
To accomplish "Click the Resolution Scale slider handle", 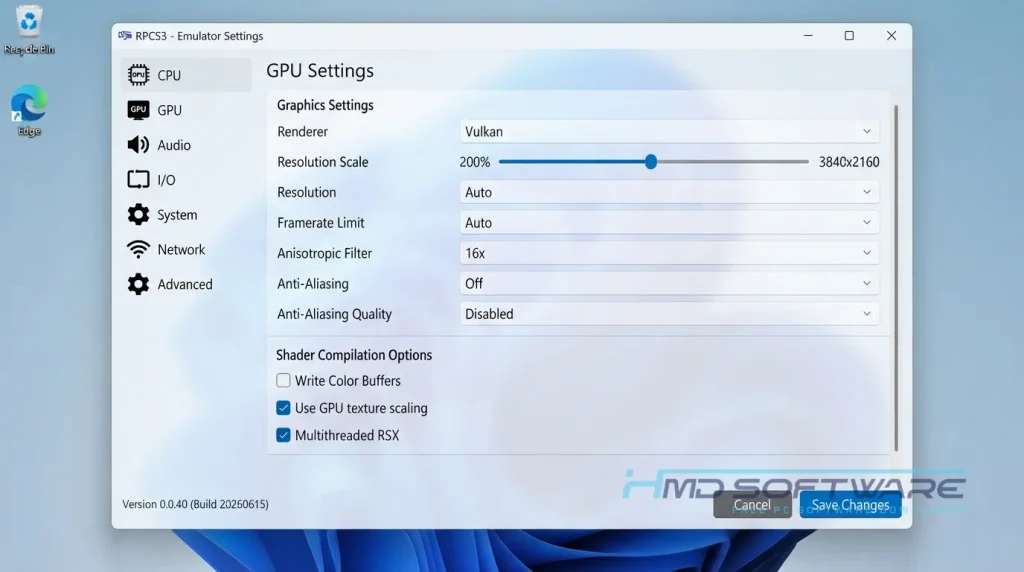I will (650, 162).
